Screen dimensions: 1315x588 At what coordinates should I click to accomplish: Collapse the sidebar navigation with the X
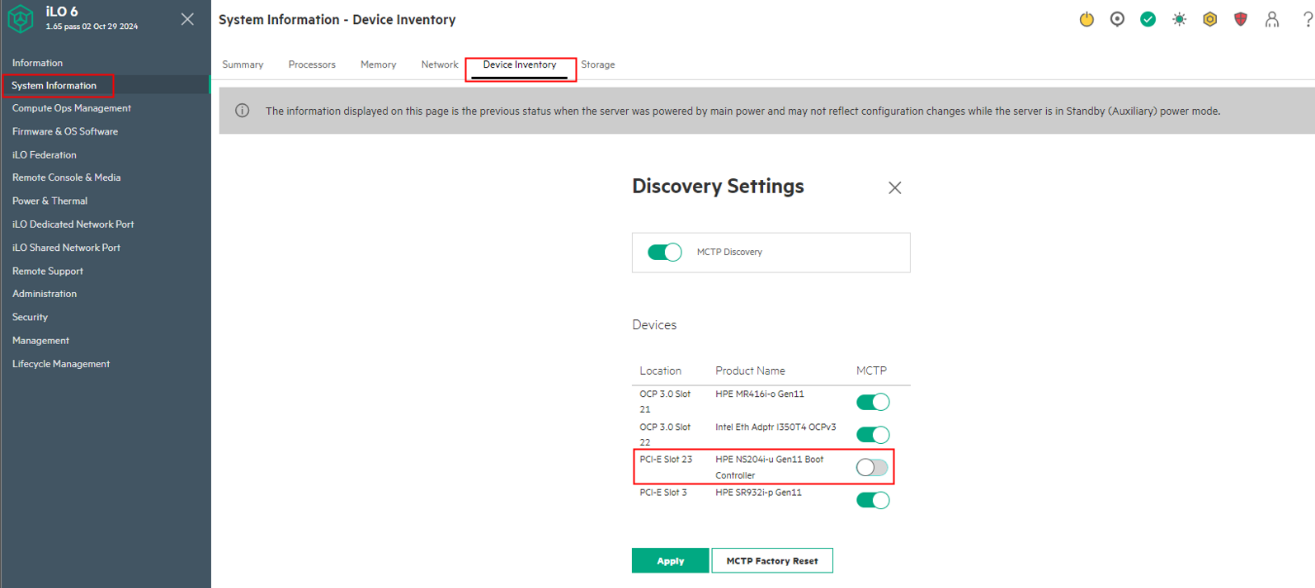187,19
